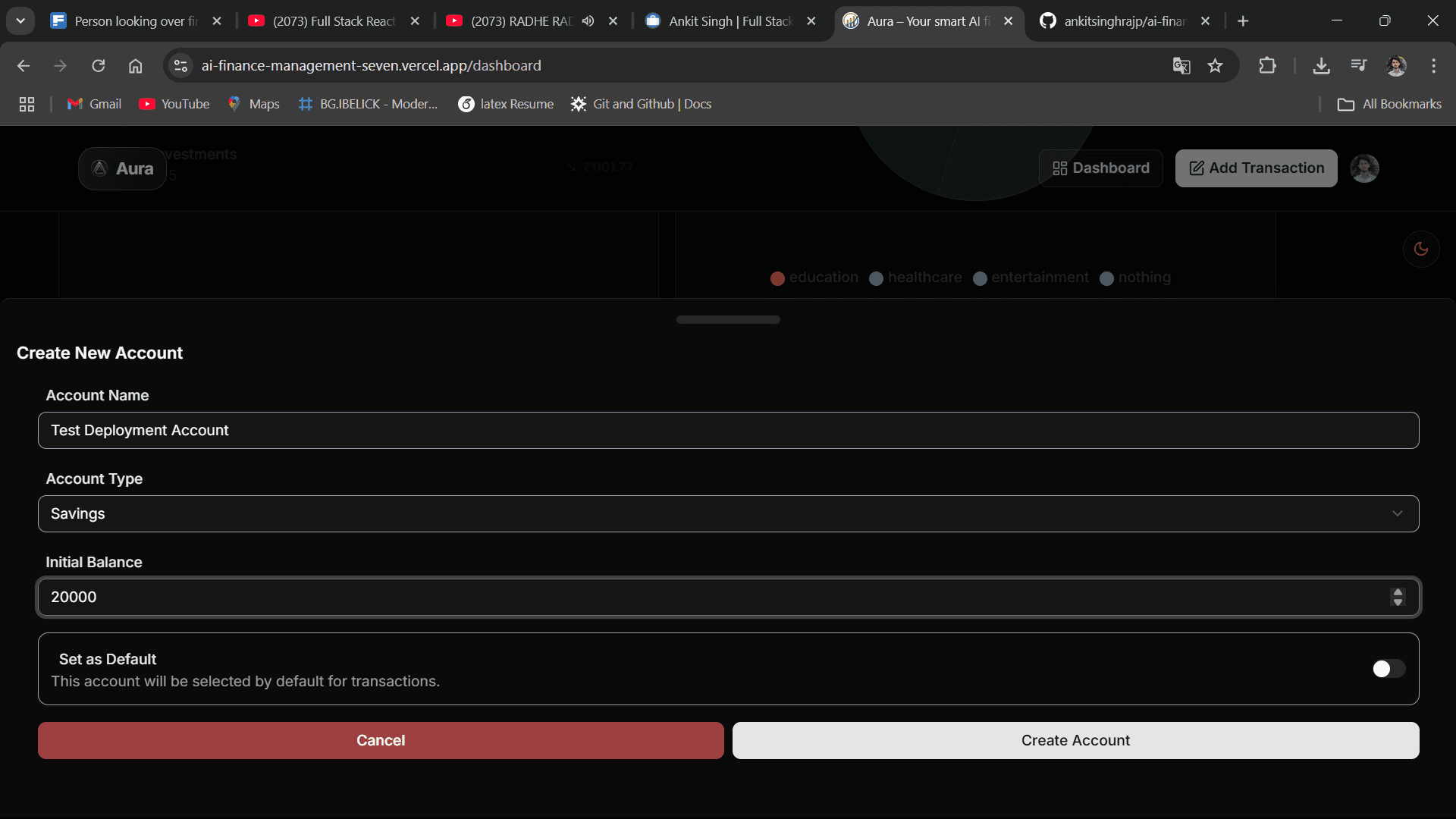Click the Initial Balance stepper arrows
Viewport: 1456px width, 819px height.
(1398, 597)
